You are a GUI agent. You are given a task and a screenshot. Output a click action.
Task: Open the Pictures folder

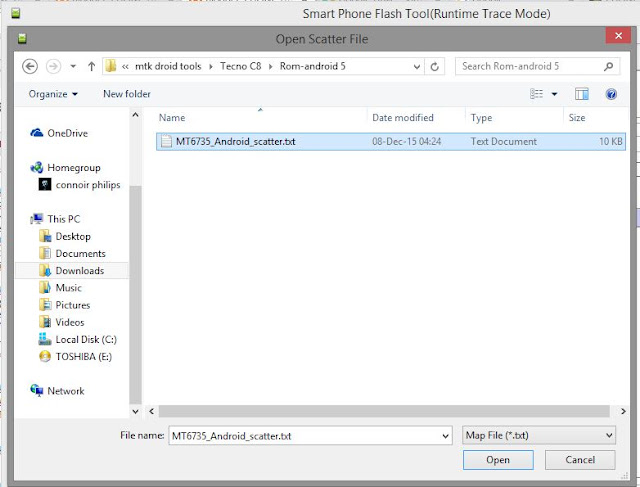pos(73,305)
